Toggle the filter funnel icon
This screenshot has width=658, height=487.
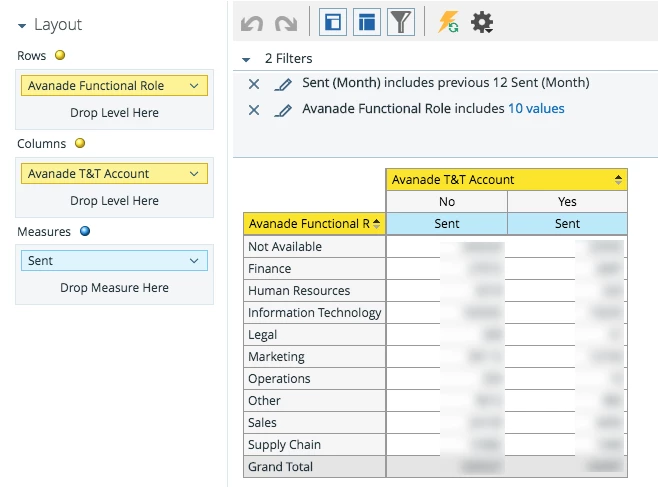coord(401,22)
